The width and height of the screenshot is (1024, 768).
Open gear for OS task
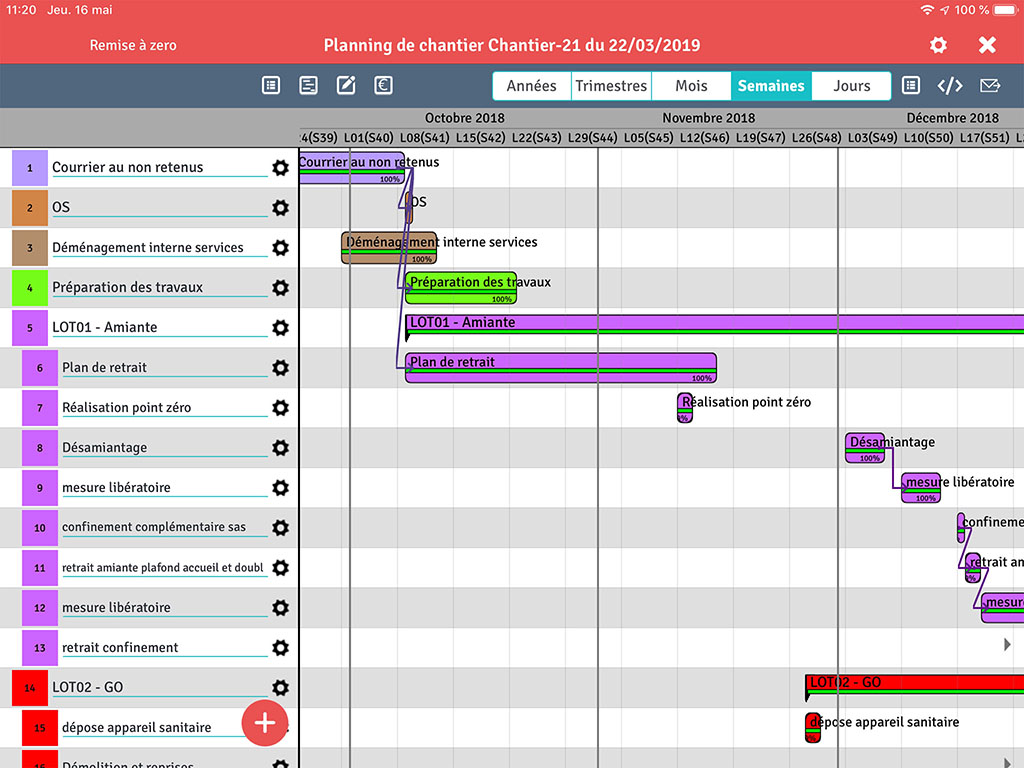pos(281,208)
